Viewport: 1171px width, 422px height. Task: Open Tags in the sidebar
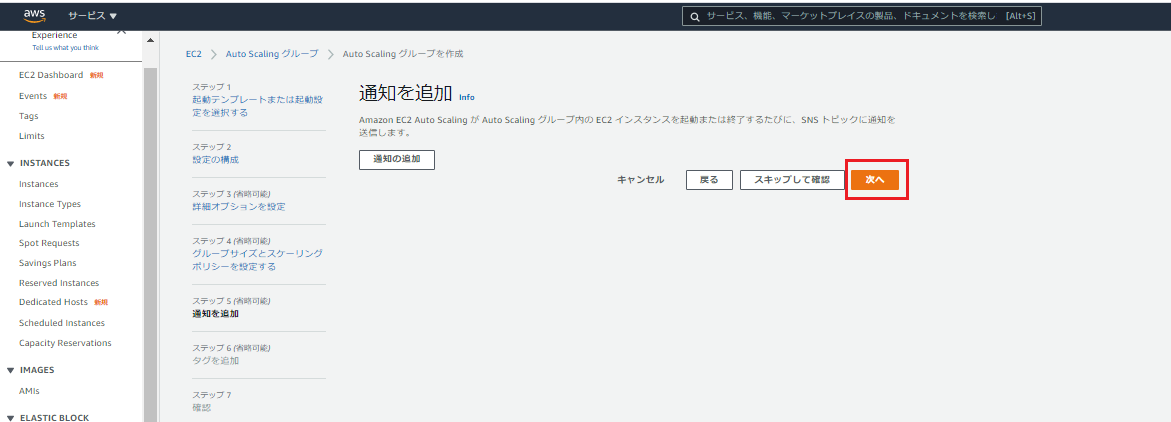point(28,116)
